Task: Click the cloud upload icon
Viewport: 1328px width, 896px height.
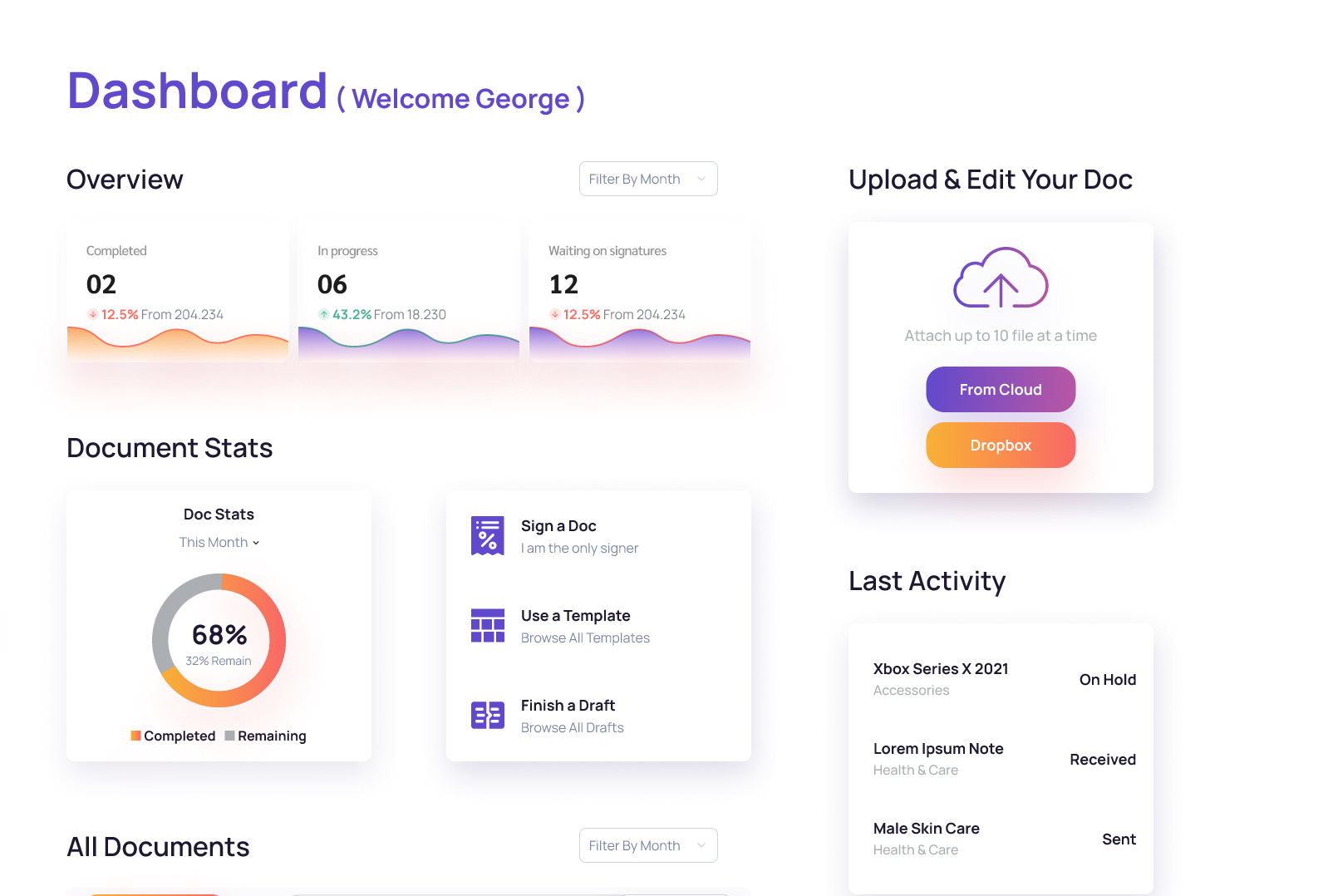Action: tap(1001, 278)
